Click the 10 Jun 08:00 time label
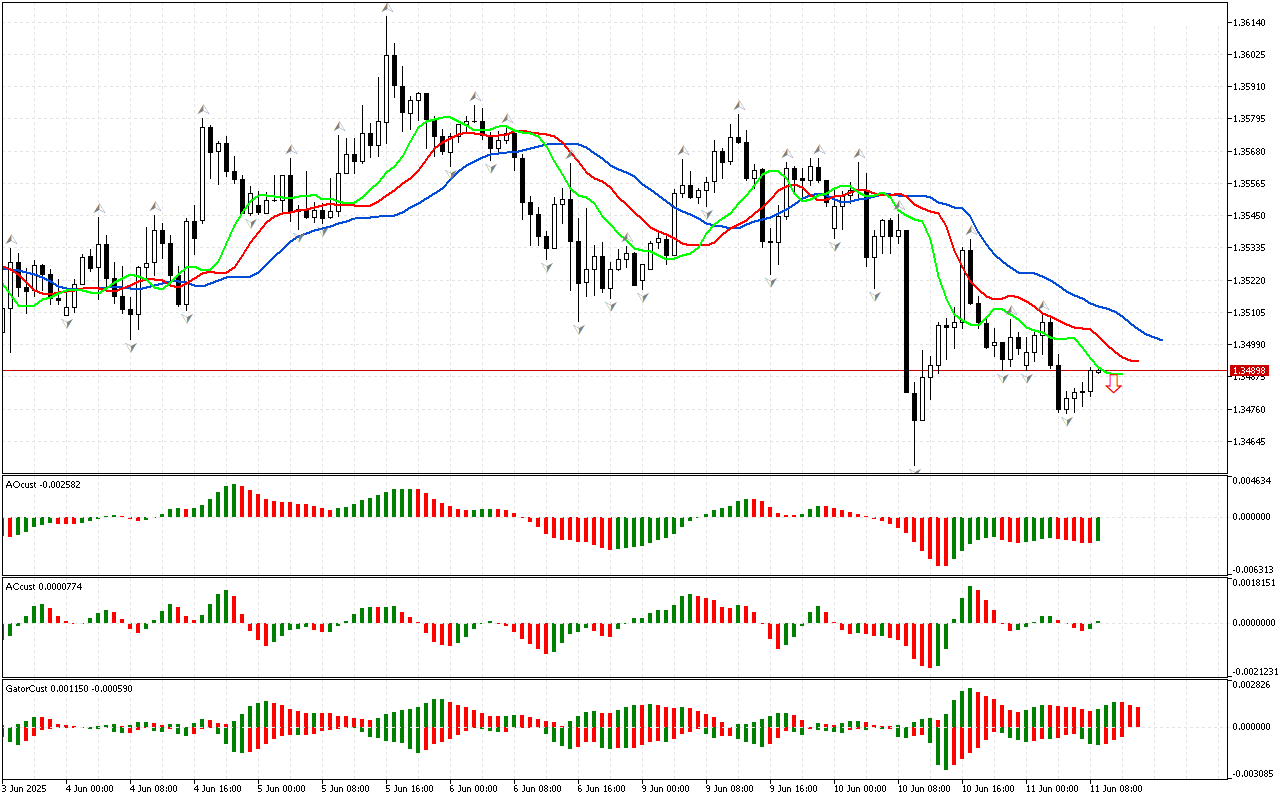Viewport: 1280px width, 800px height. pos(921,788)
